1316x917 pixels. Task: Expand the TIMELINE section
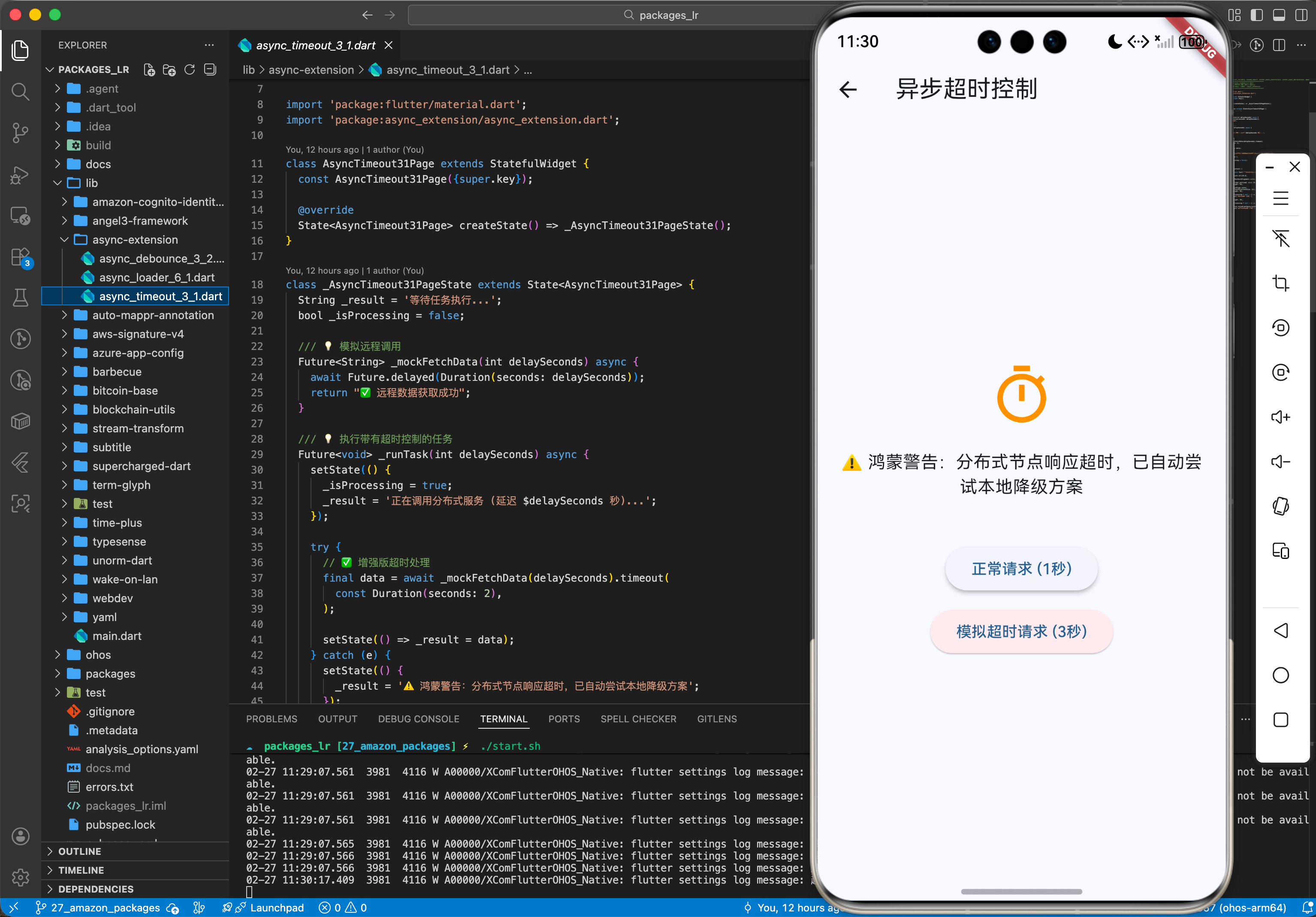(82, 870)
